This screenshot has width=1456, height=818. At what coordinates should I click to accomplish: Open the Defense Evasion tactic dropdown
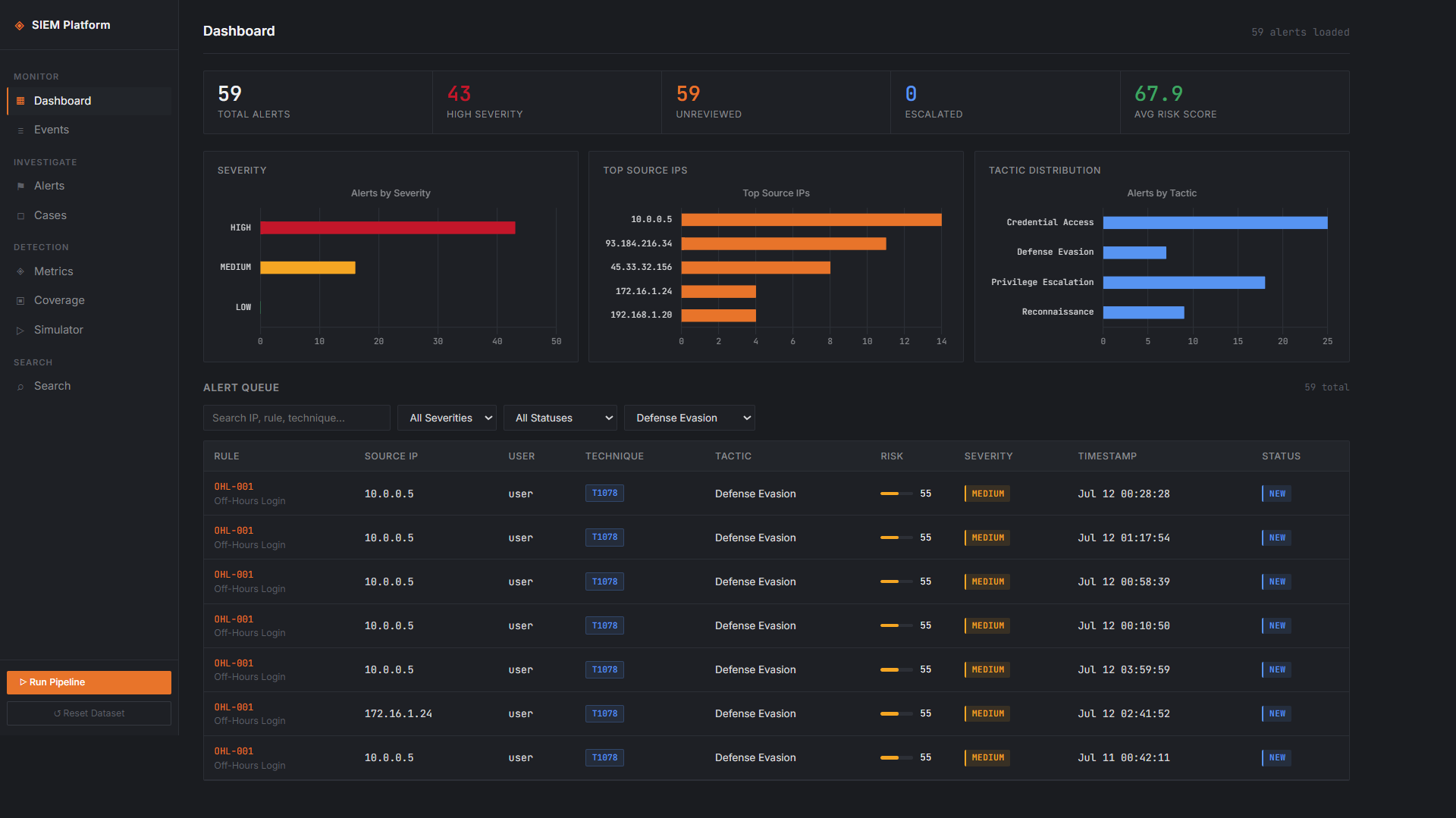tap(689, 418)
